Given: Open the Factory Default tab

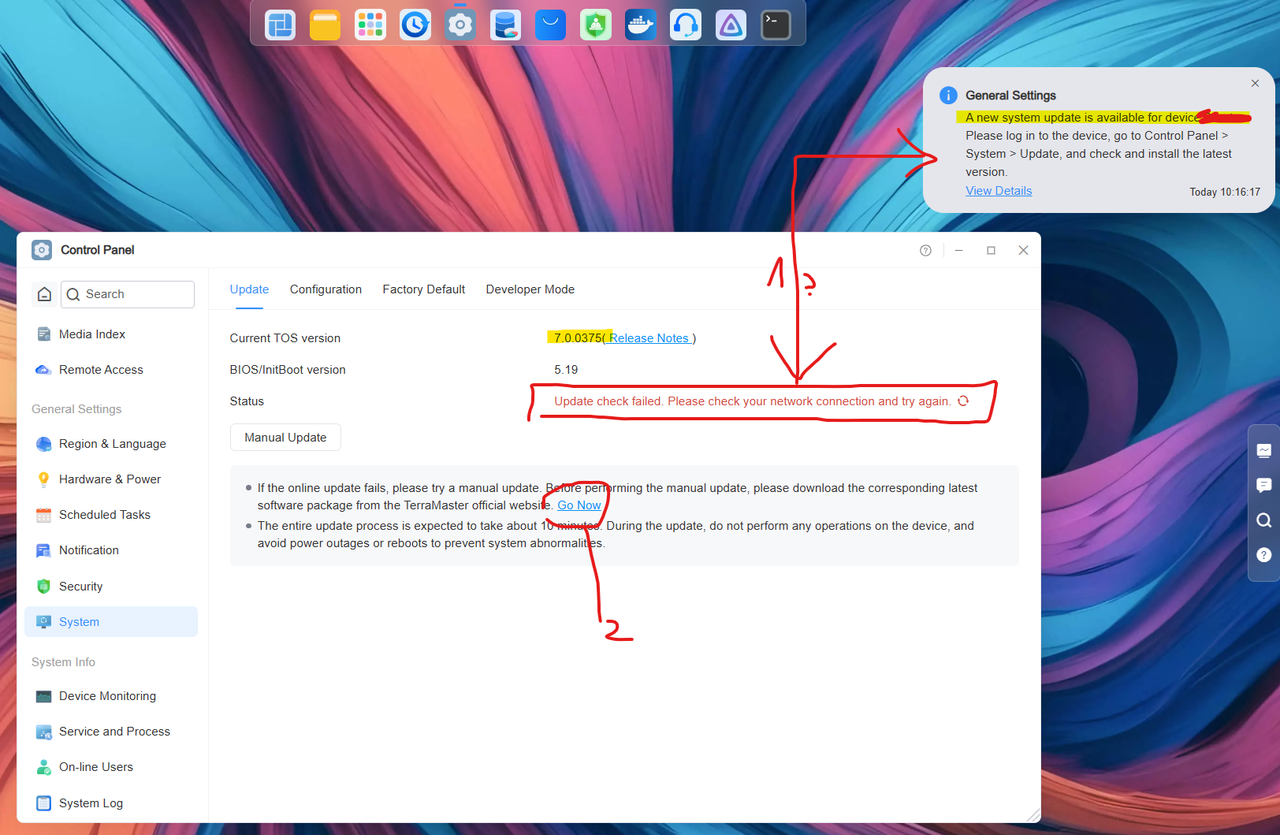Looking at the screenshot, I should click(424, 289).
